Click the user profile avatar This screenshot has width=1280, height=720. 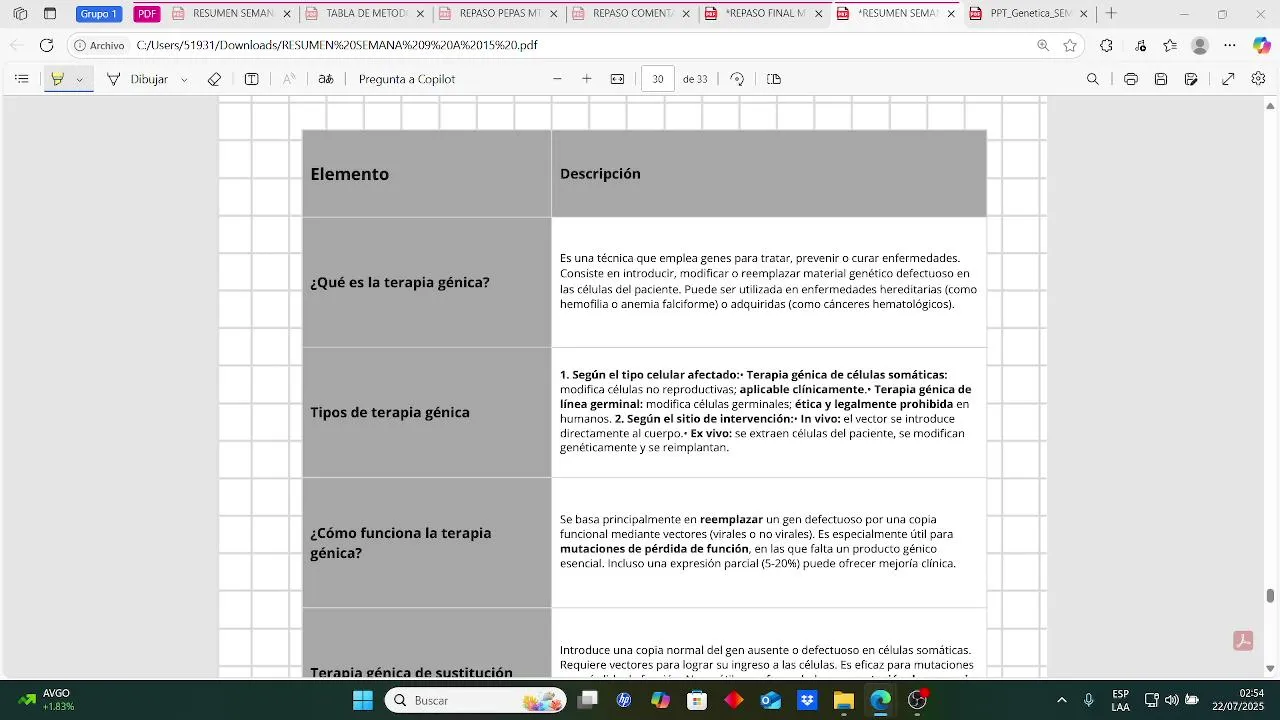[x=1201, y=46]
